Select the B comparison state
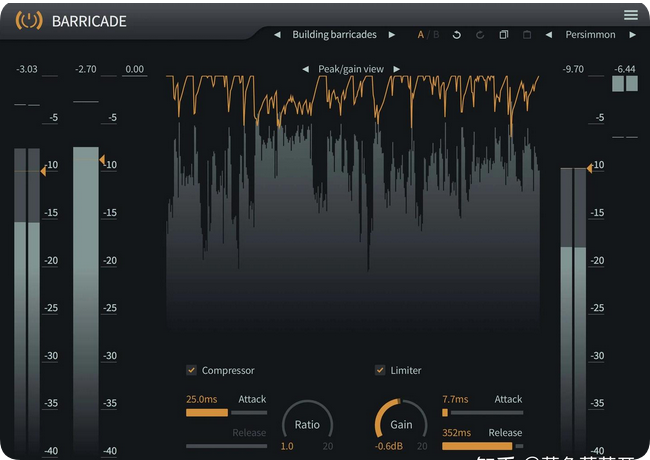The width and height of the screenshot is (650, 460). (436, 35)
